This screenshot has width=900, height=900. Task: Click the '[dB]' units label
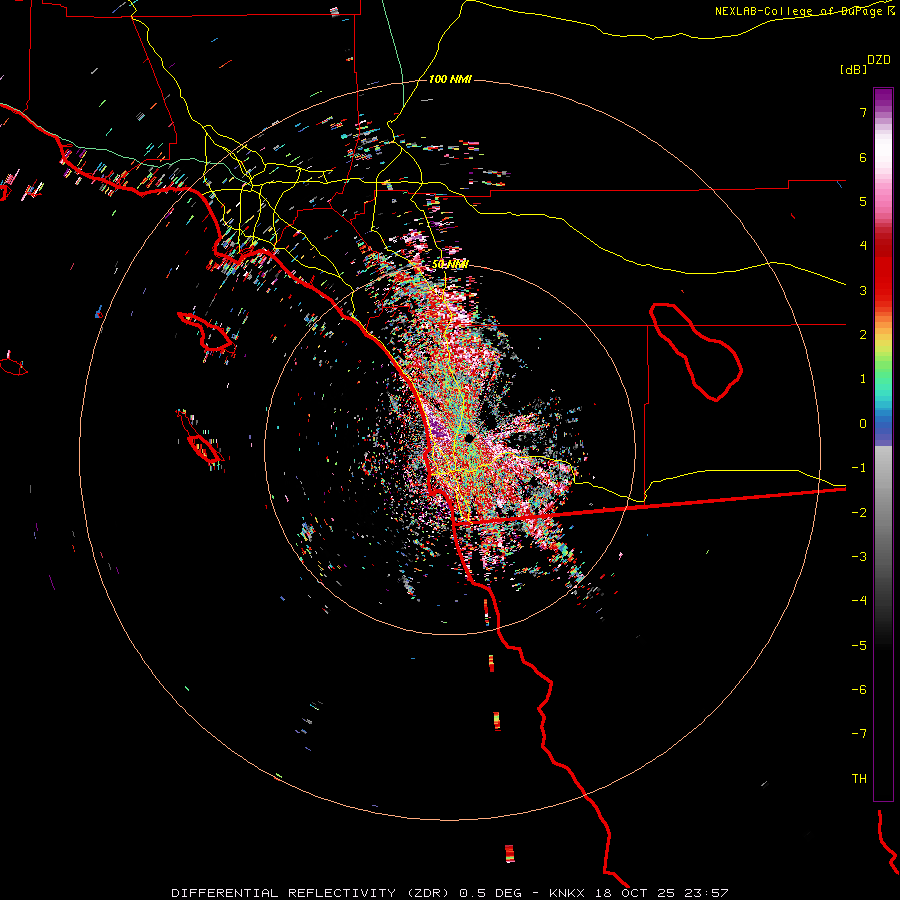pos(853,69)
